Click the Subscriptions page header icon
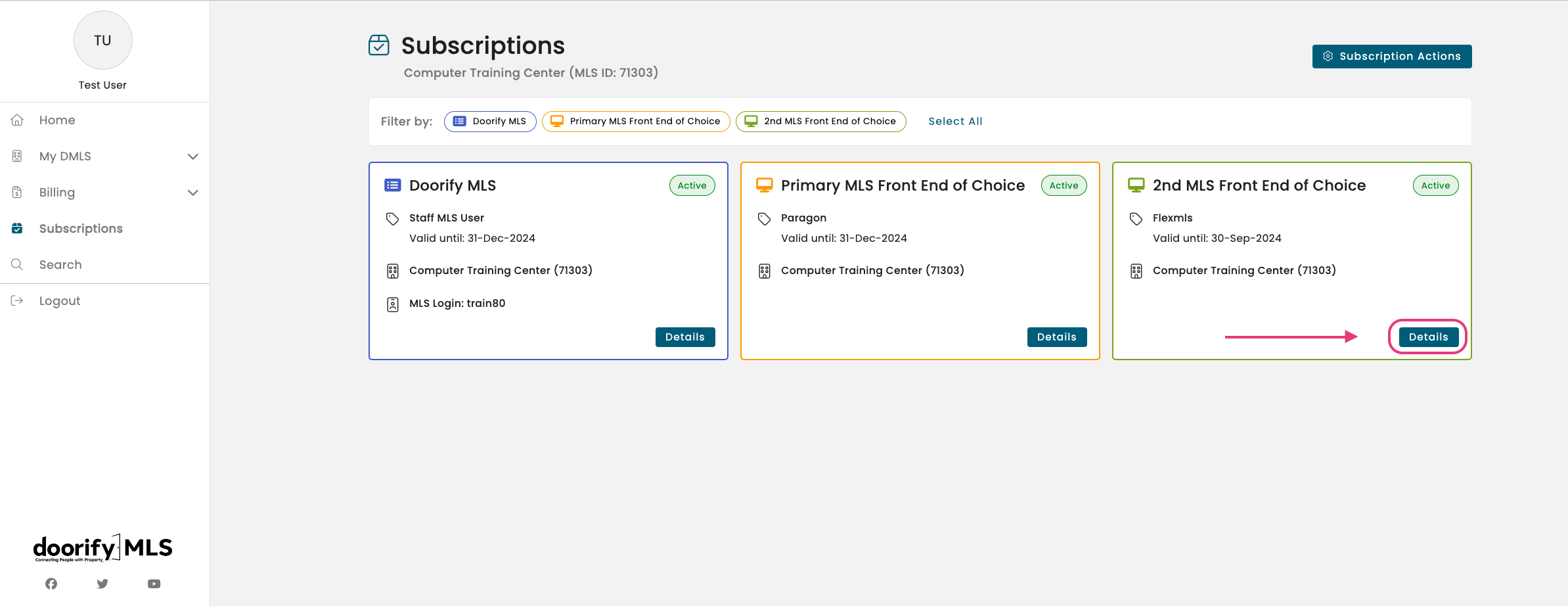 pos(379,45)
